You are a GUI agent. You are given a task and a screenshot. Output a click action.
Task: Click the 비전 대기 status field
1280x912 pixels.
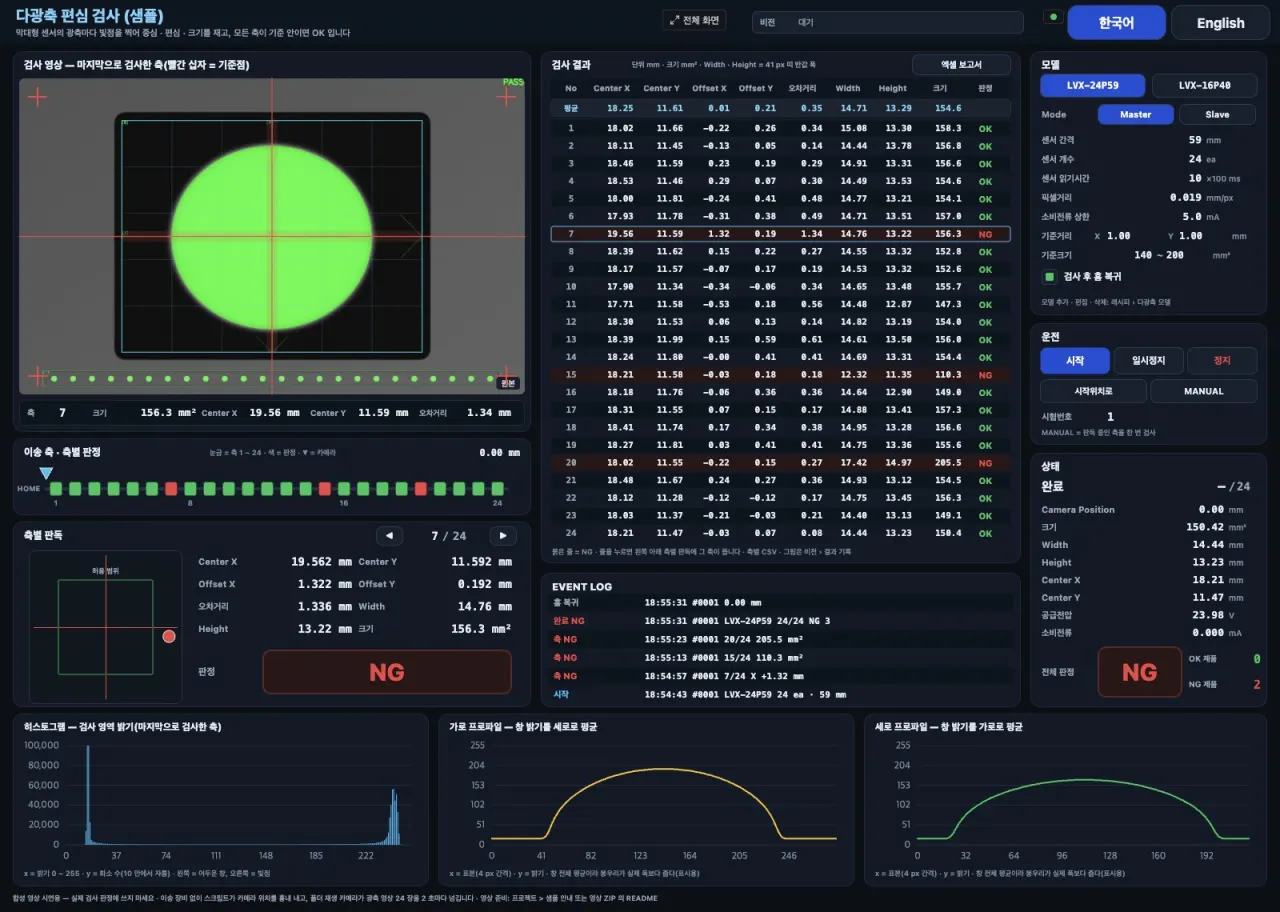click(x=888, y=22)
